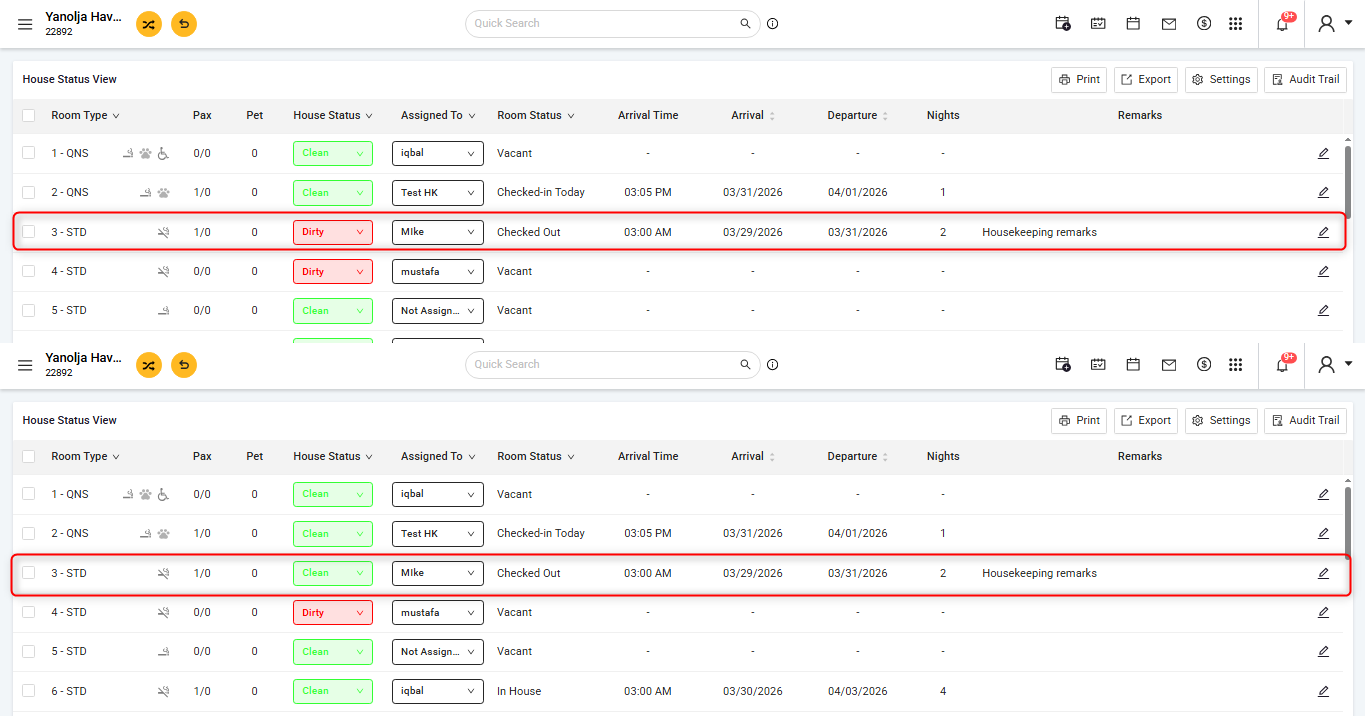Open Audit Trail in the upper view

point(1305,80)
